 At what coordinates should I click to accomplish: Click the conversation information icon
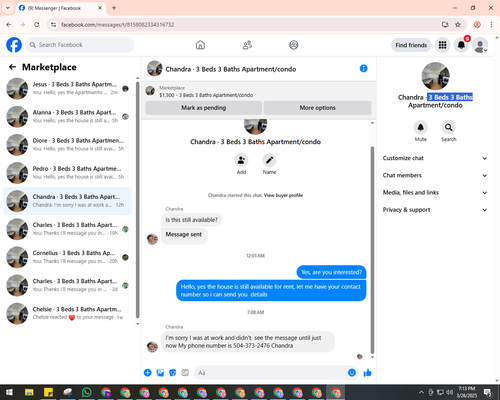[x=364, y=68]
